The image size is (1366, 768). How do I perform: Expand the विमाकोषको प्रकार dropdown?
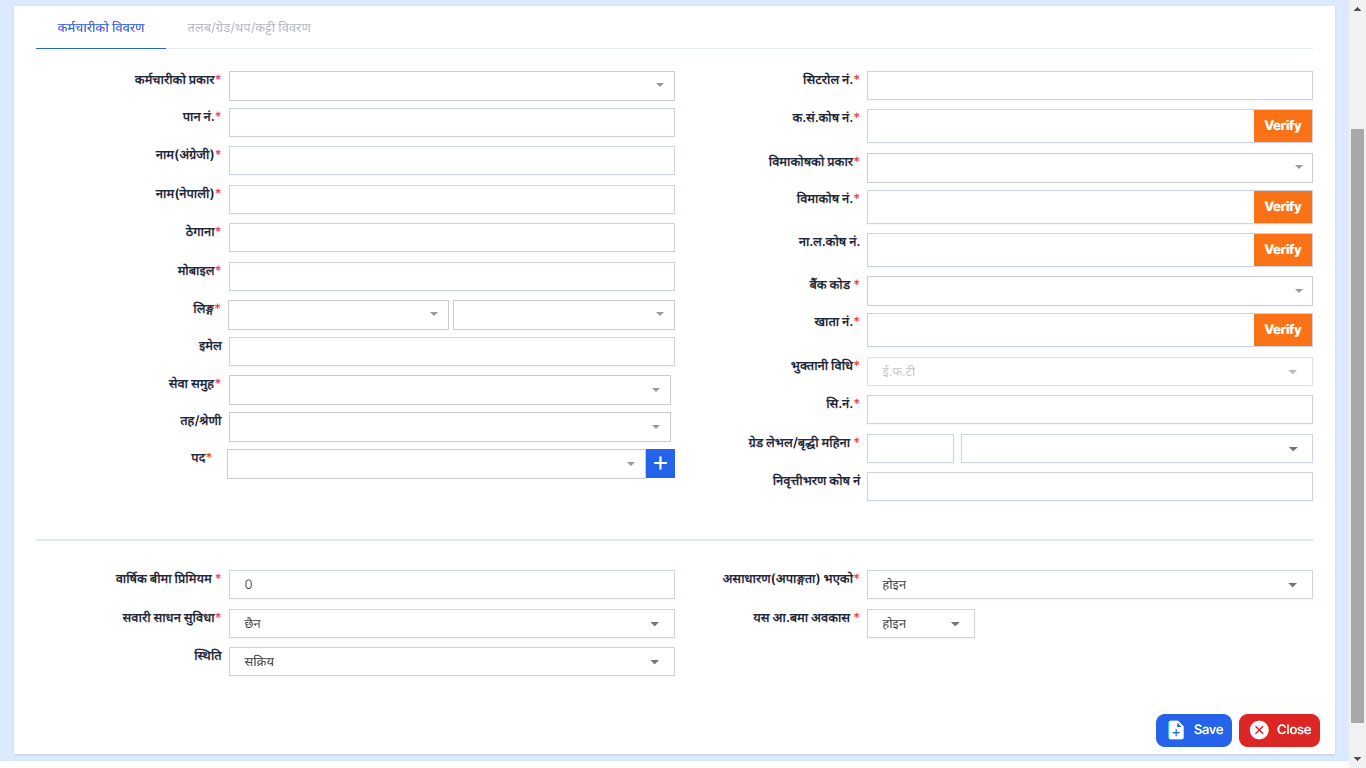point(1089,168)
